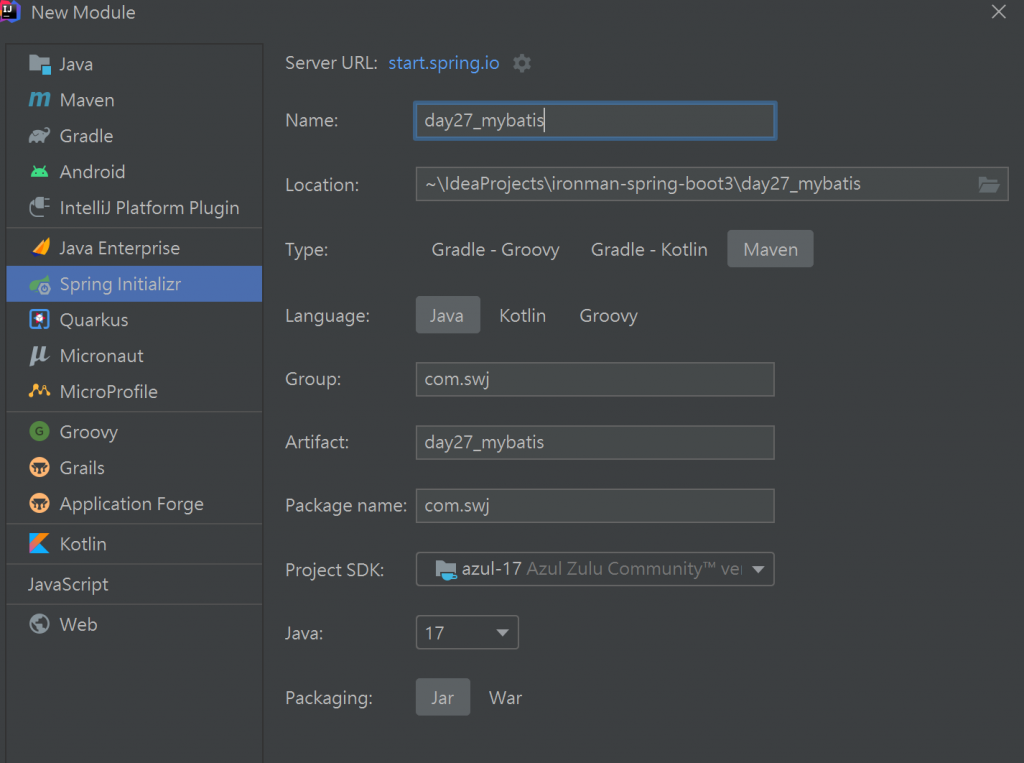Click the Android robot icon
The height and width of the screenshot is (763, 1024).
click(x=40, y=172)
